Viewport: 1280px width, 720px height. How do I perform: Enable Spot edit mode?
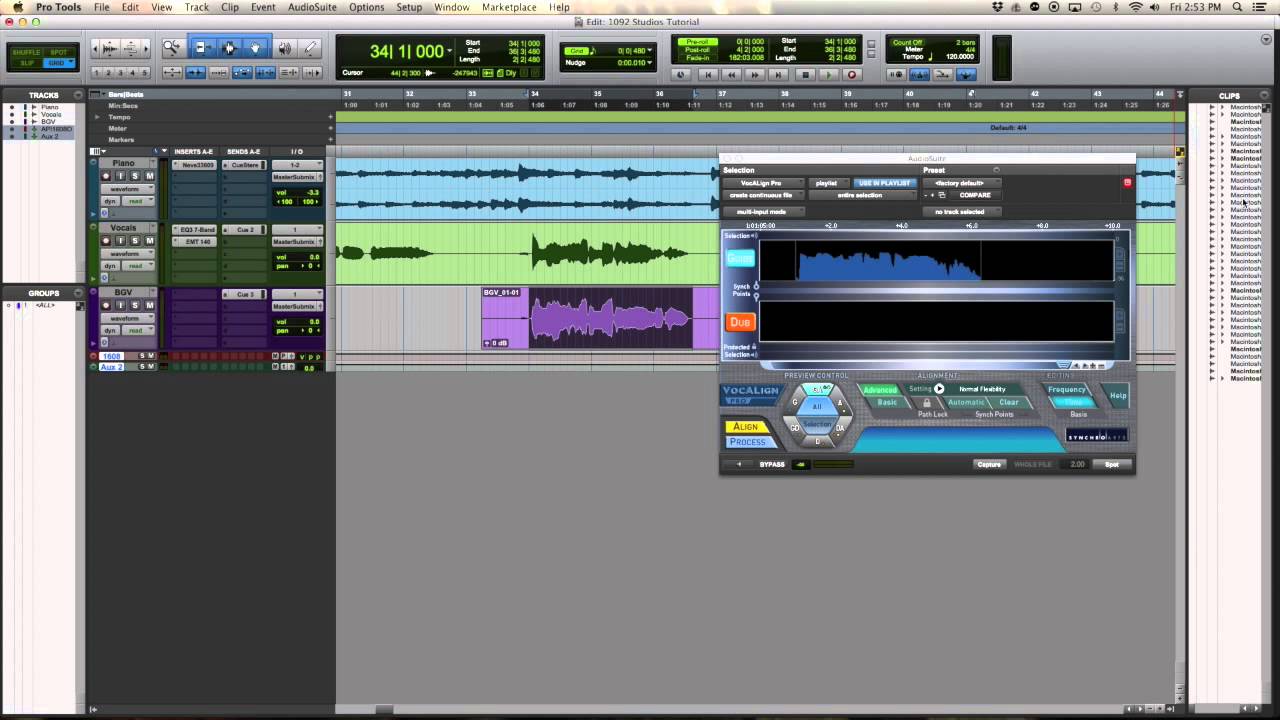coord(59,52)
